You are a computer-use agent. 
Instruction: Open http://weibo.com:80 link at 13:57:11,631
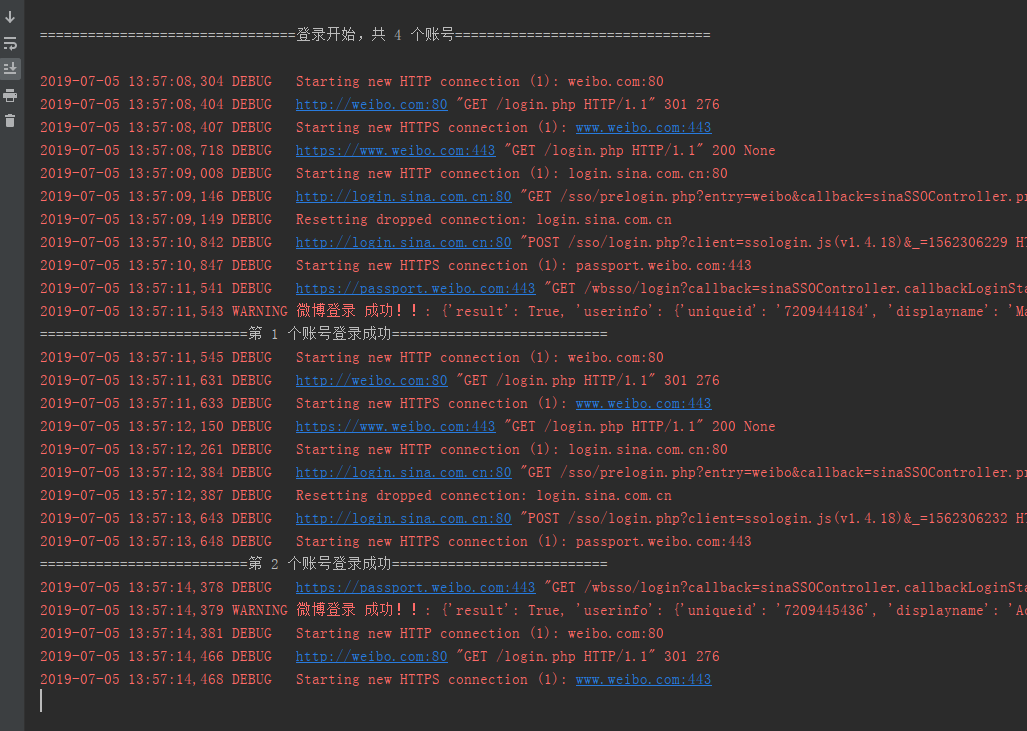[371, 381]
